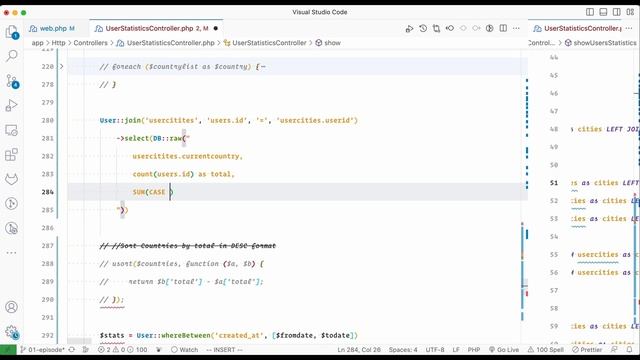Click 'SUM(CASE' text on line 284

(x=149, y=192)
